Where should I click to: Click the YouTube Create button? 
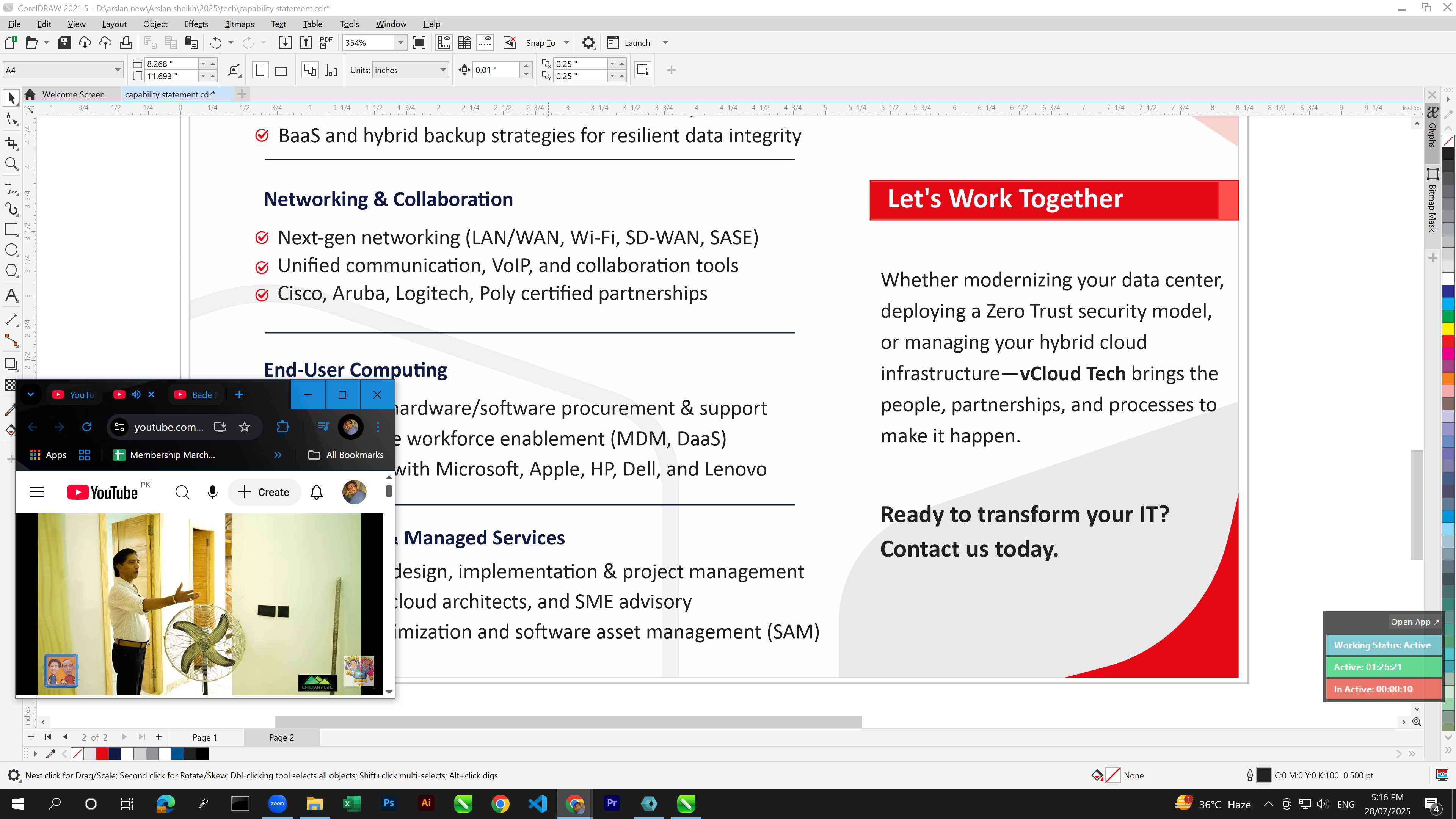(264, 492)
